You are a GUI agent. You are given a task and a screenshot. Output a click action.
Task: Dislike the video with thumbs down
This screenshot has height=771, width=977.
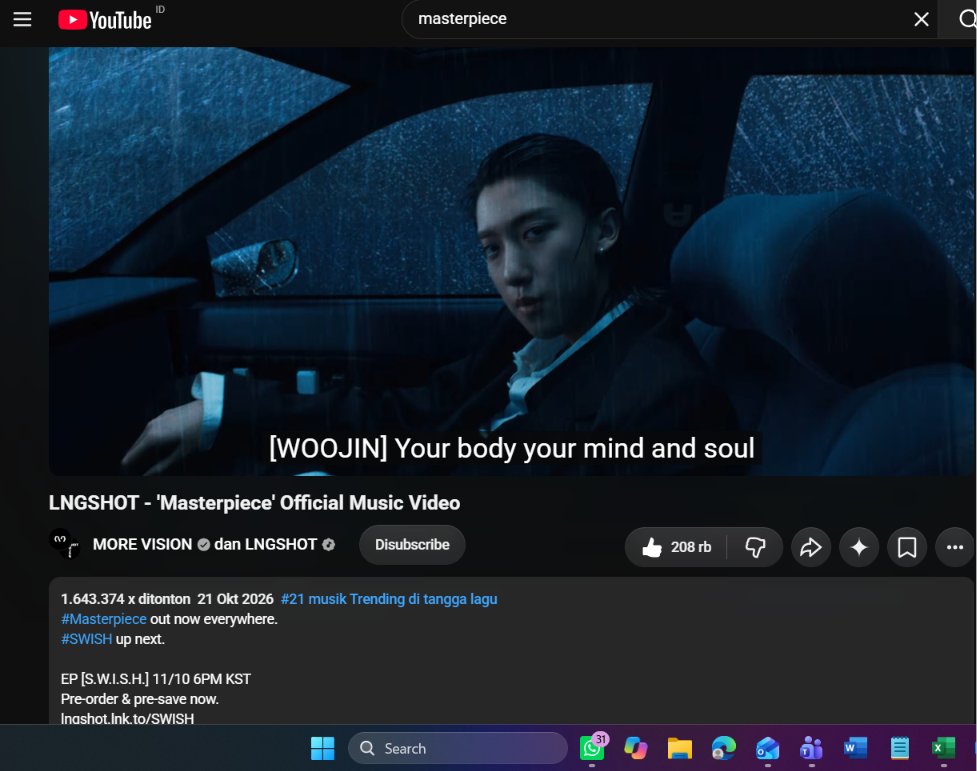click(x=755, y=547)
